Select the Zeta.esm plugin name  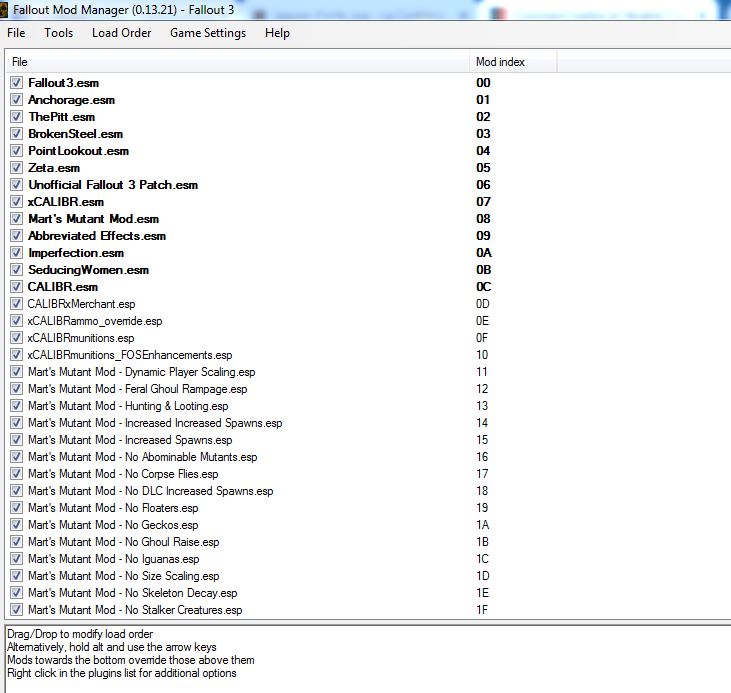click(54, 168)
